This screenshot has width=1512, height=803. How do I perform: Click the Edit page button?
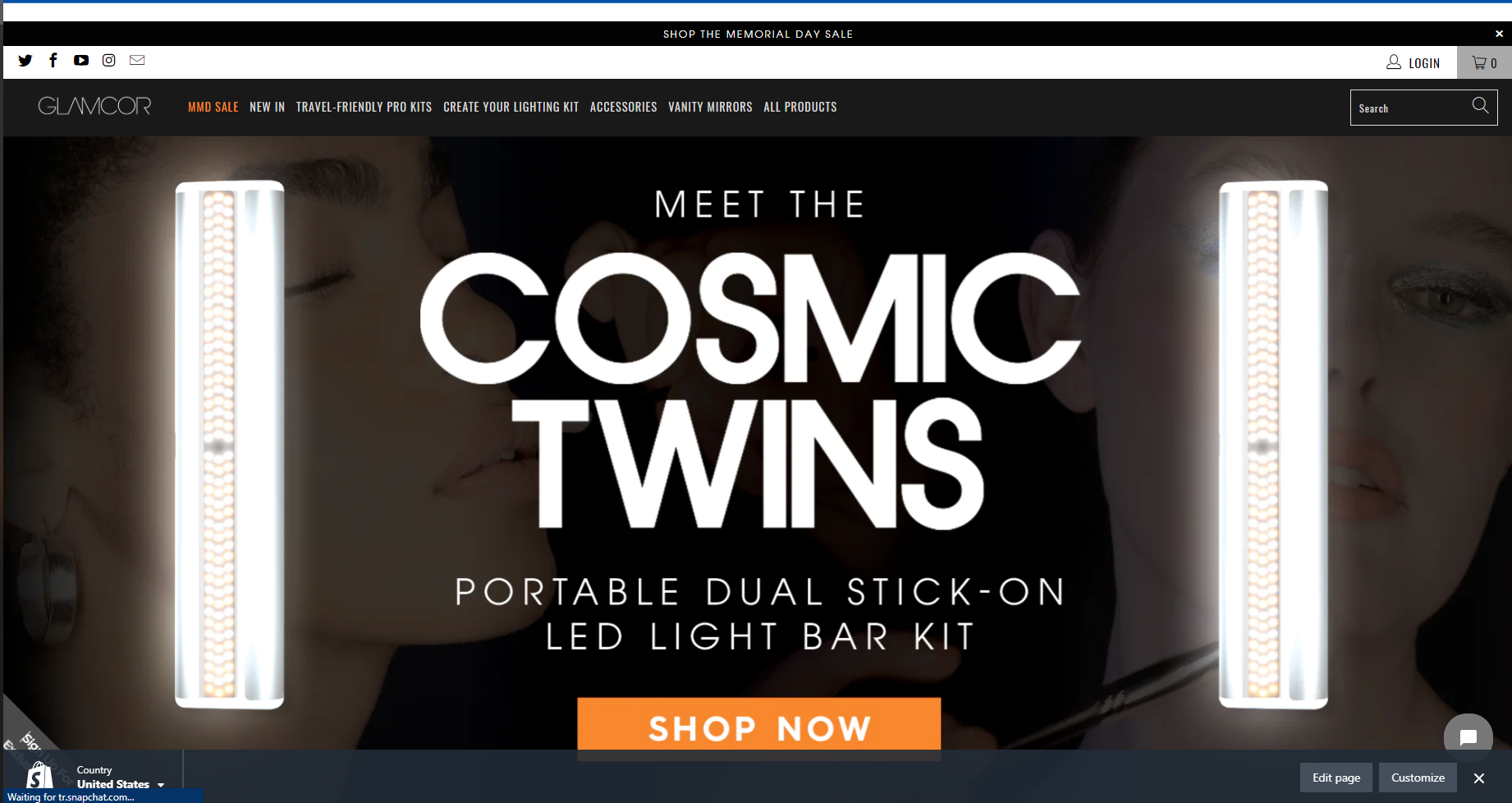tap(1336, 778)
